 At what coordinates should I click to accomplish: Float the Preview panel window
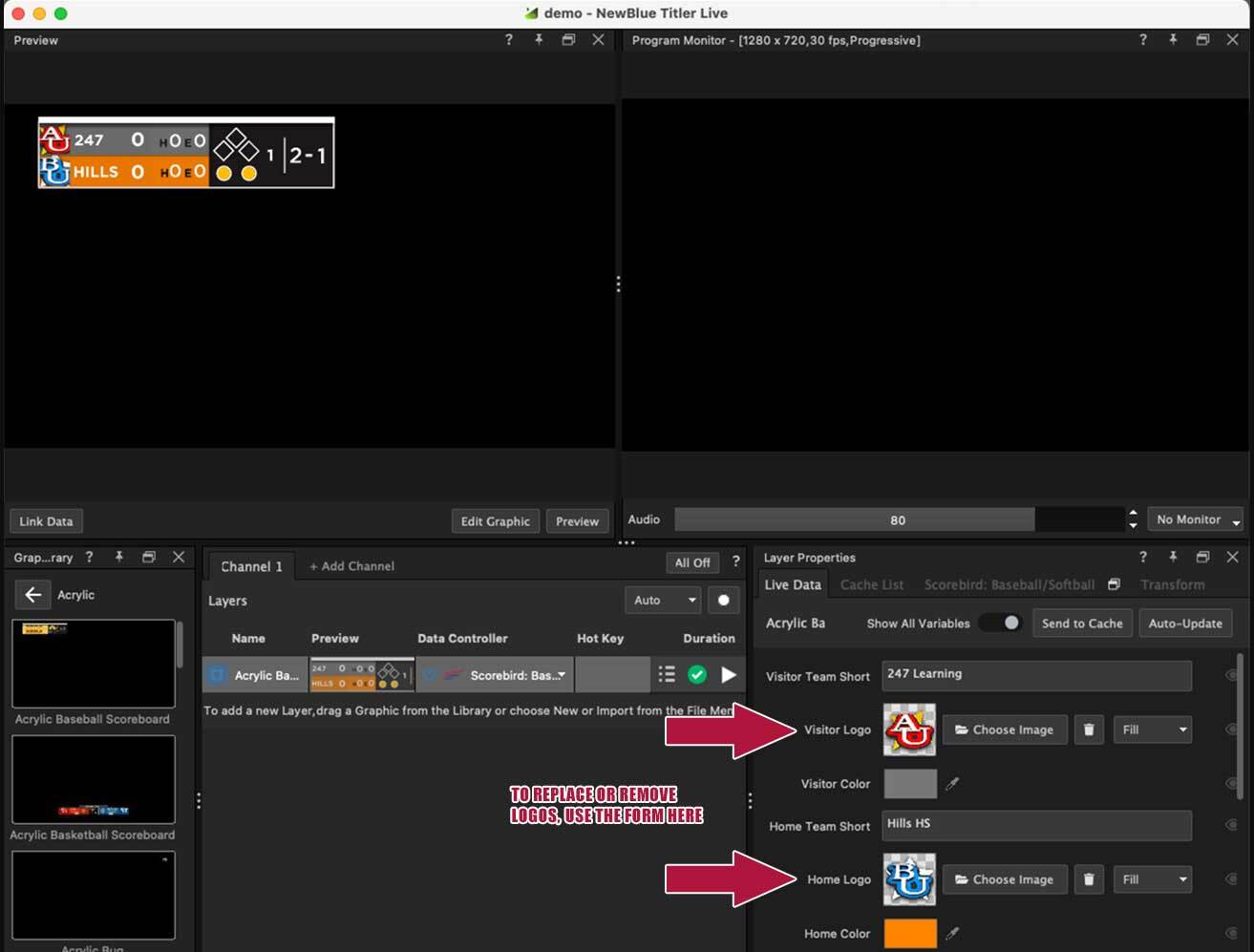coord(568,40)
